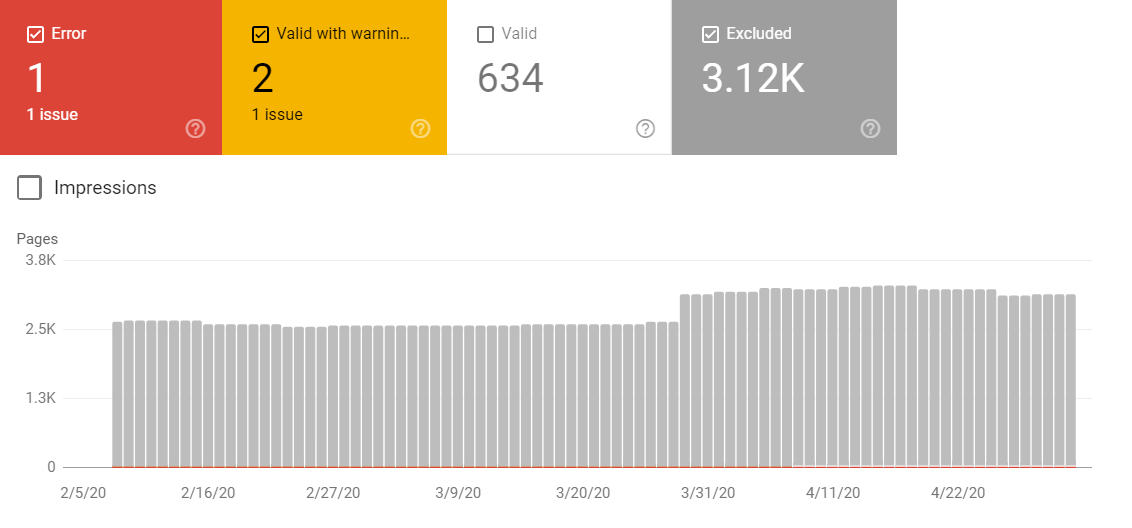Click the first chart bar near 2/5/20

118,394
